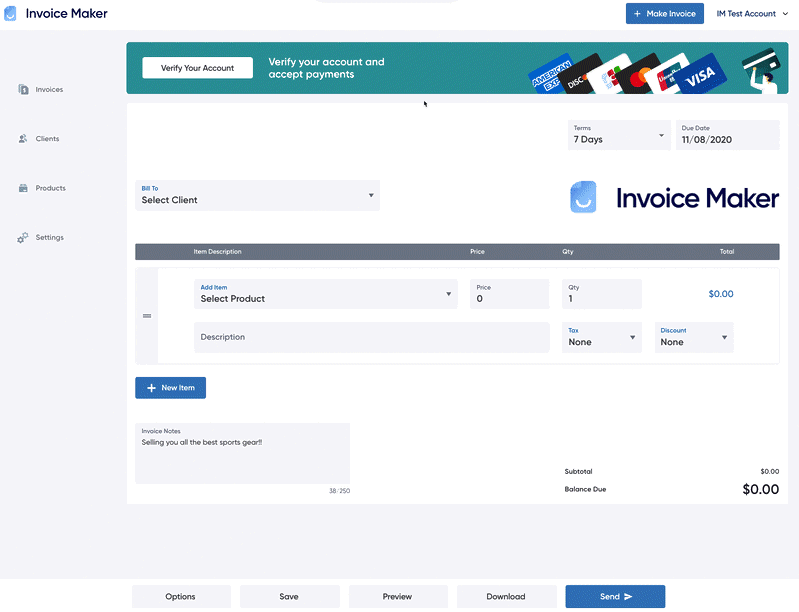Viewport: 799px width, 612px height.
Task: Send the invoice
Action: coord(615,597)
